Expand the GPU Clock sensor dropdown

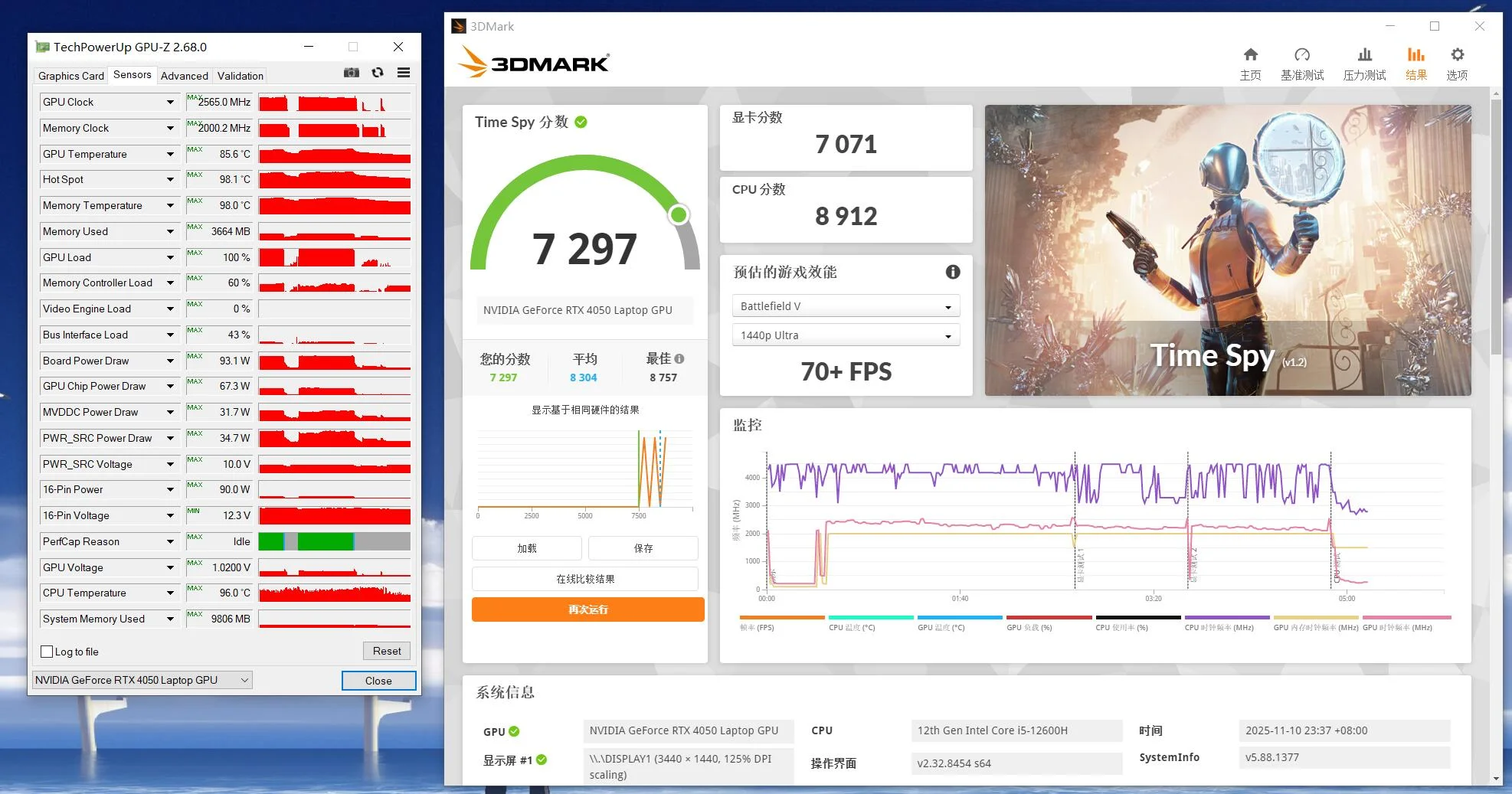170,102
